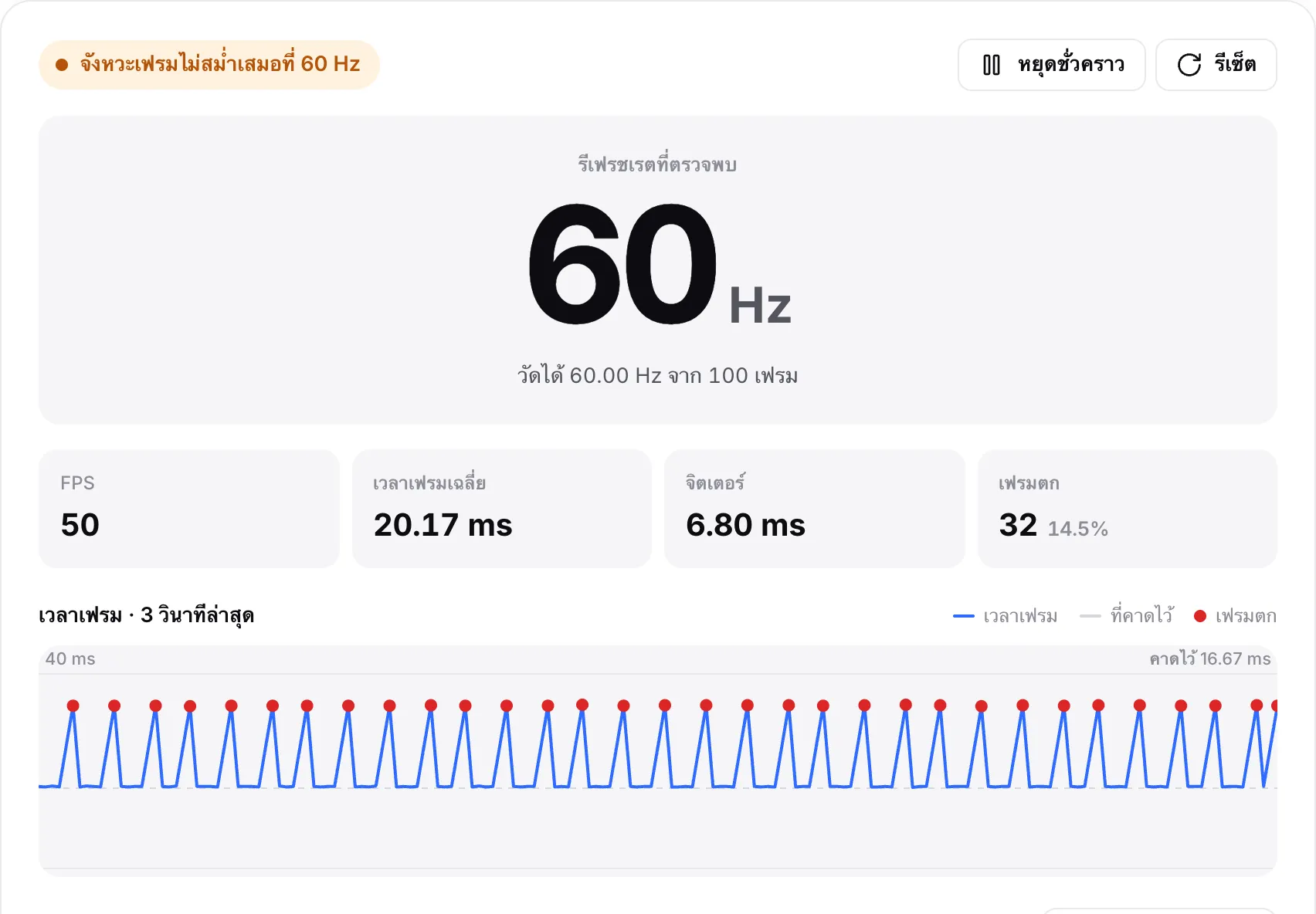Click the chart title เวลาเฟรม · 3 วินาทีล่าสุด
1316x914 pixels.
tap(147, 615)
